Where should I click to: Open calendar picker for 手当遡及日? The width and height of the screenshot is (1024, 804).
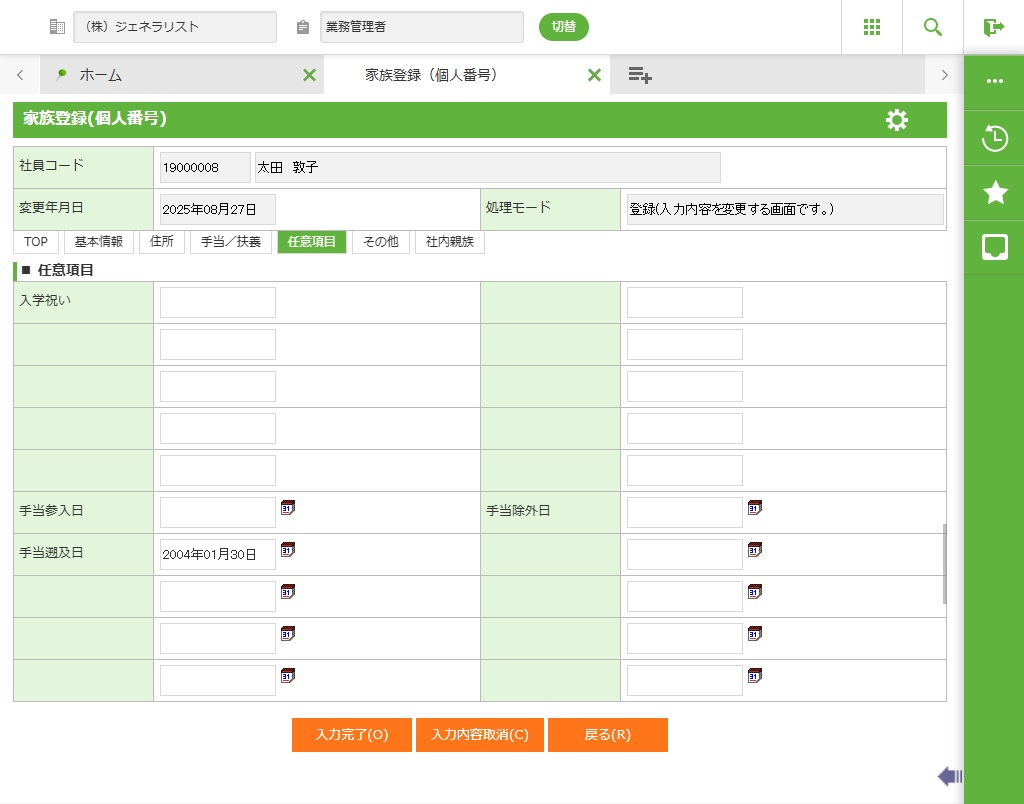[x=288, y=550]
